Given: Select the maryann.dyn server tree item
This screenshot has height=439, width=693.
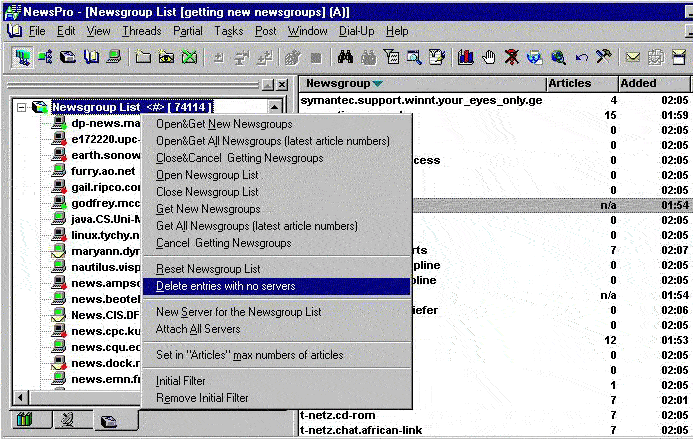Looking at the screenshot, I should tap(105, 251).
